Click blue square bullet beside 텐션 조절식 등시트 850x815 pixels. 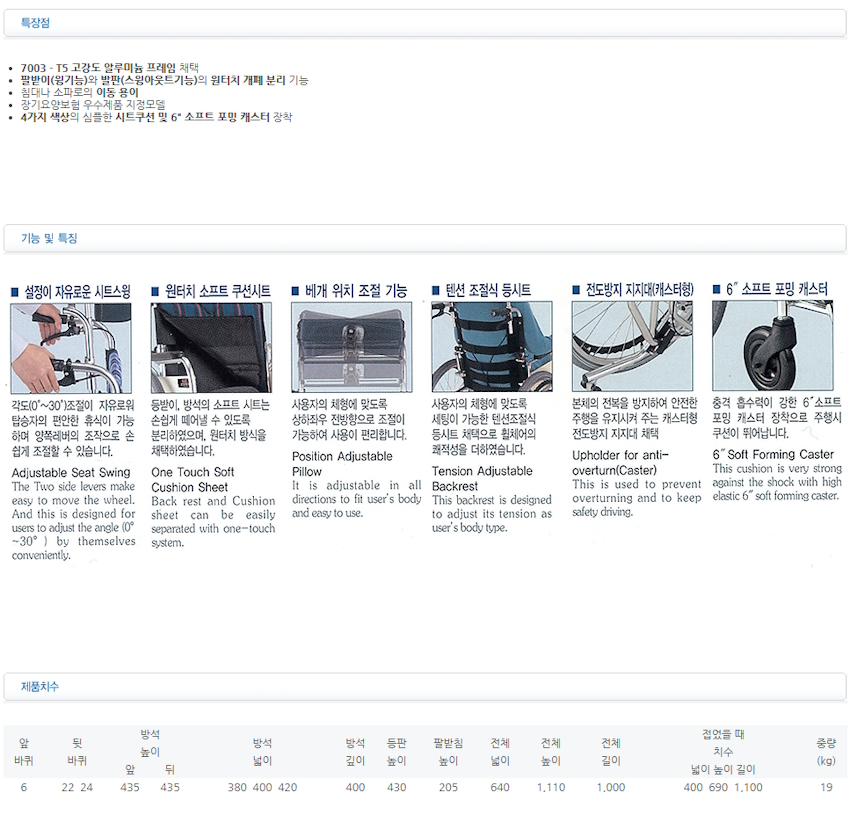pos(436,291)
